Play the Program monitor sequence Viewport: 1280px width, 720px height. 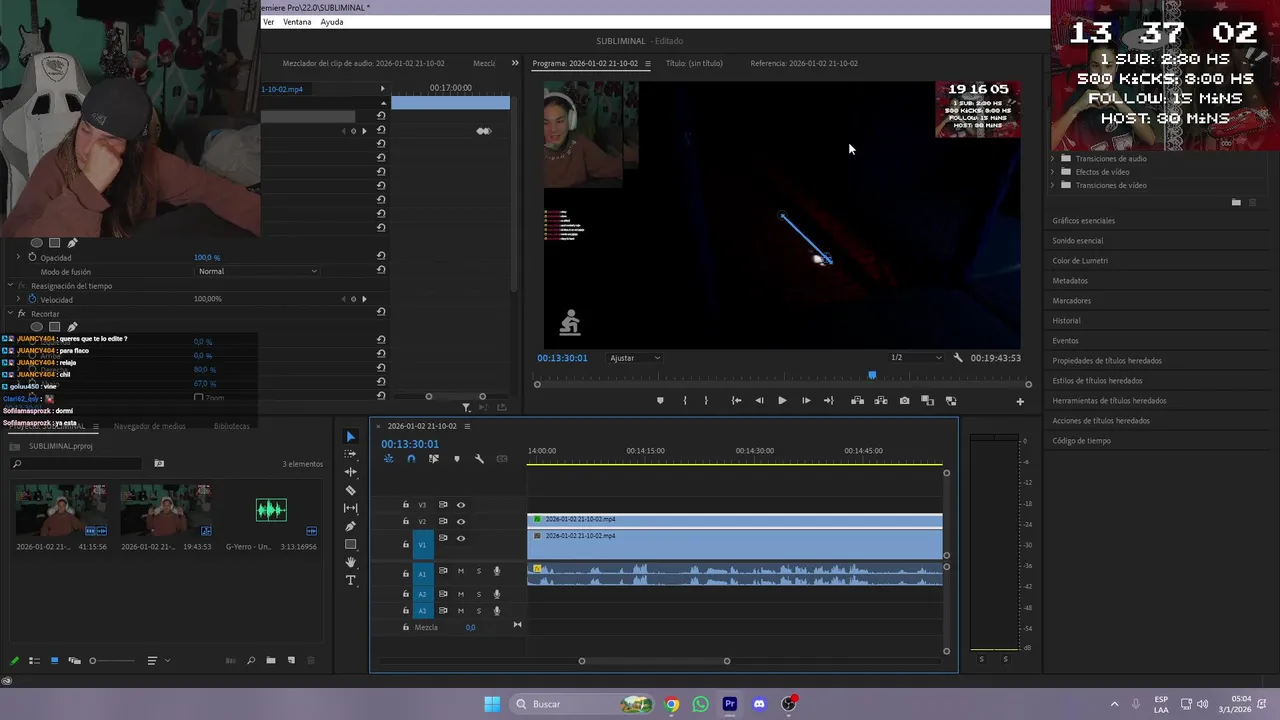[x=782, y=401]
